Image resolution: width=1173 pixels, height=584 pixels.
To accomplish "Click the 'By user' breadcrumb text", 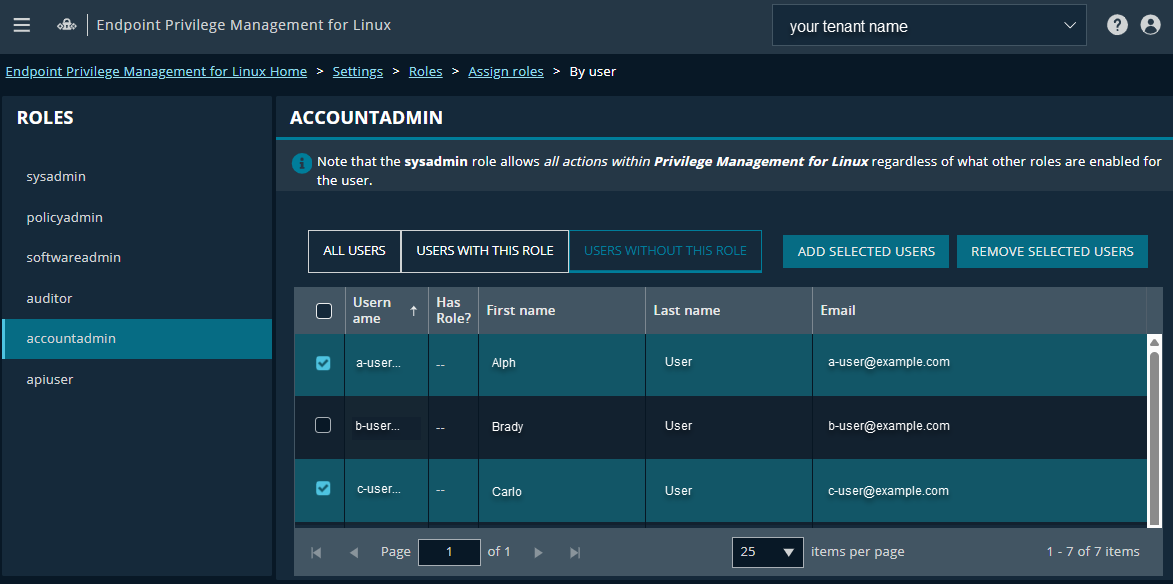I will [x=592, y=72].
